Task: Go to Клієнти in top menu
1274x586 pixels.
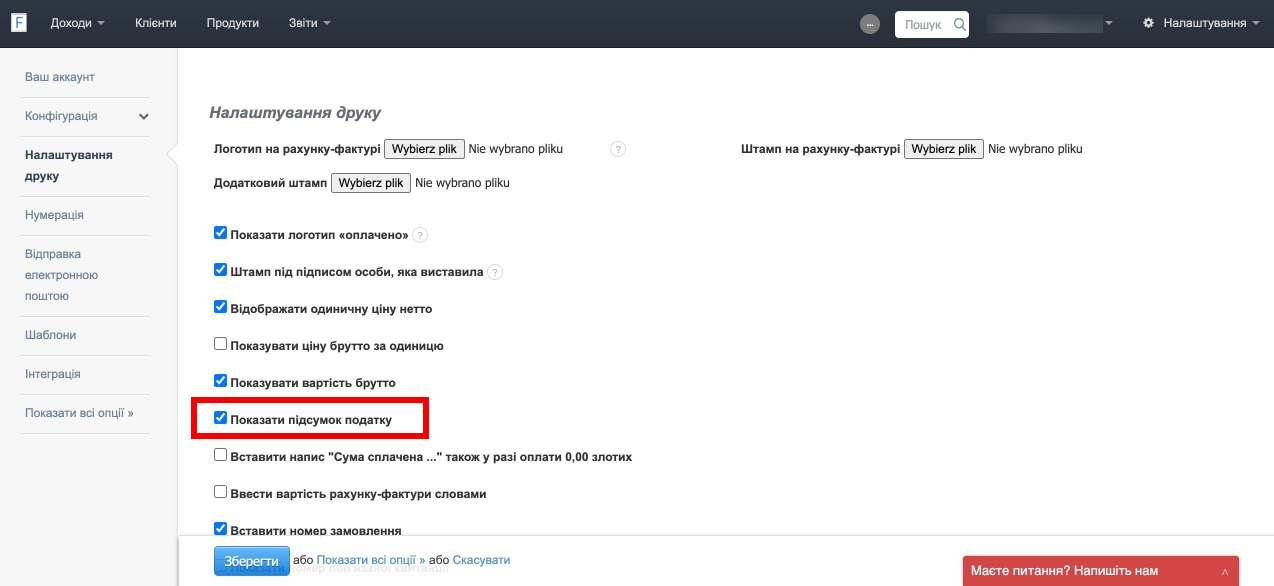Action: (x=156, y=23)
